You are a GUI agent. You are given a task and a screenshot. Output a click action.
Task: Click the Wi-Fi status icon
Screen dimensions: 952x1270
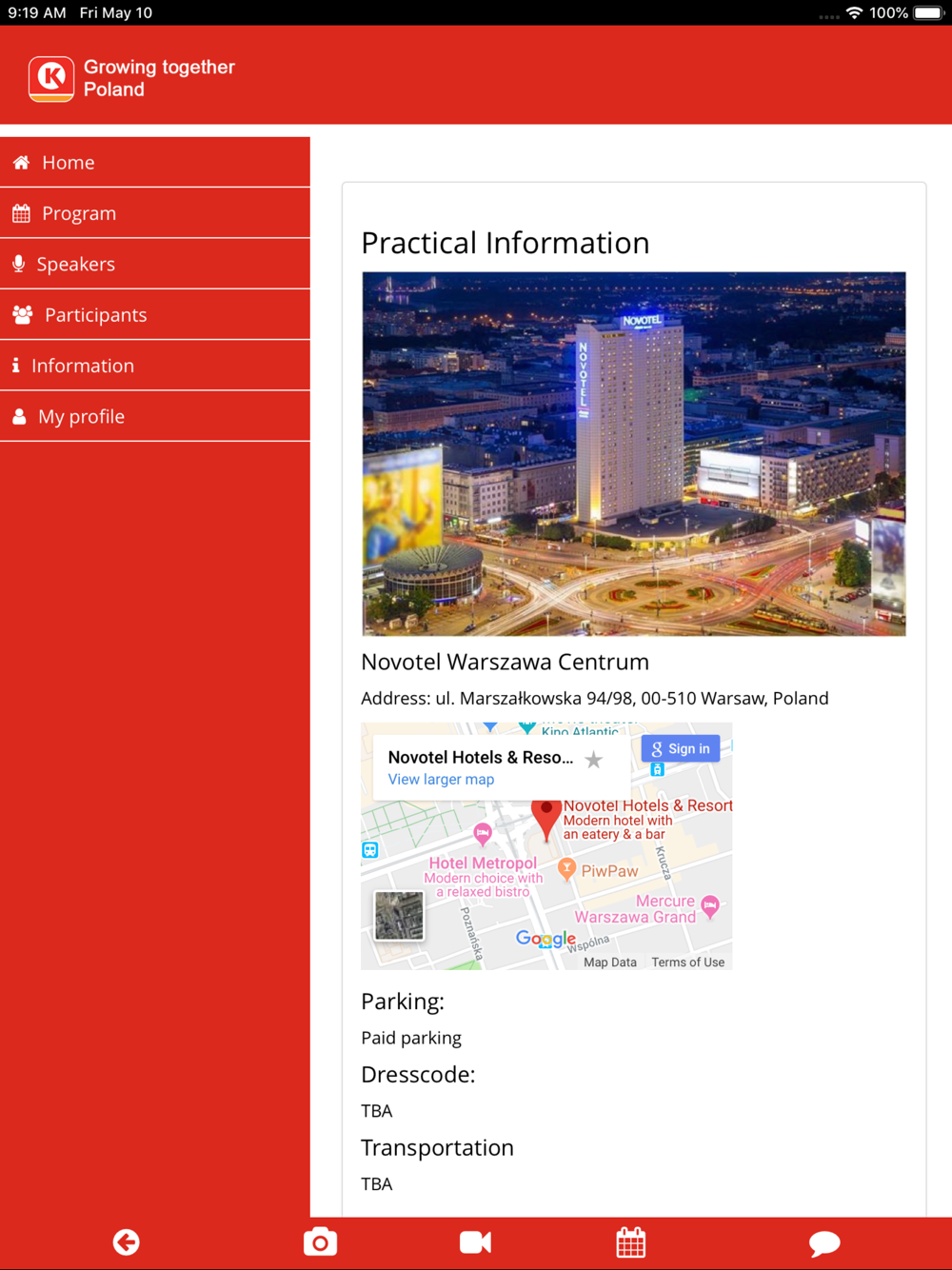[x=854, y=12]
